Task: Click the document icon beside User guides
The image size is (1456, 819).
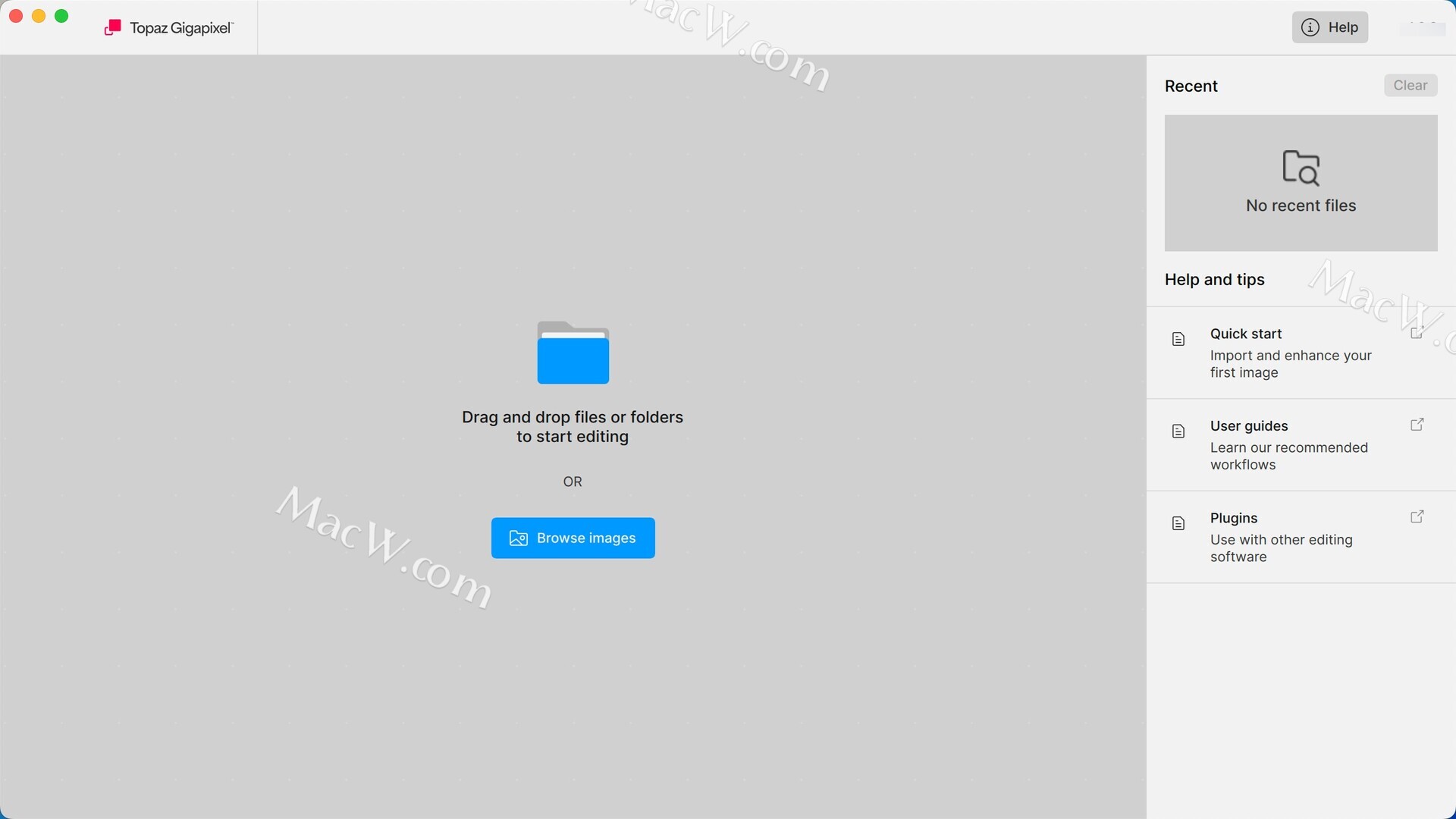Action: pos(1178,431)
